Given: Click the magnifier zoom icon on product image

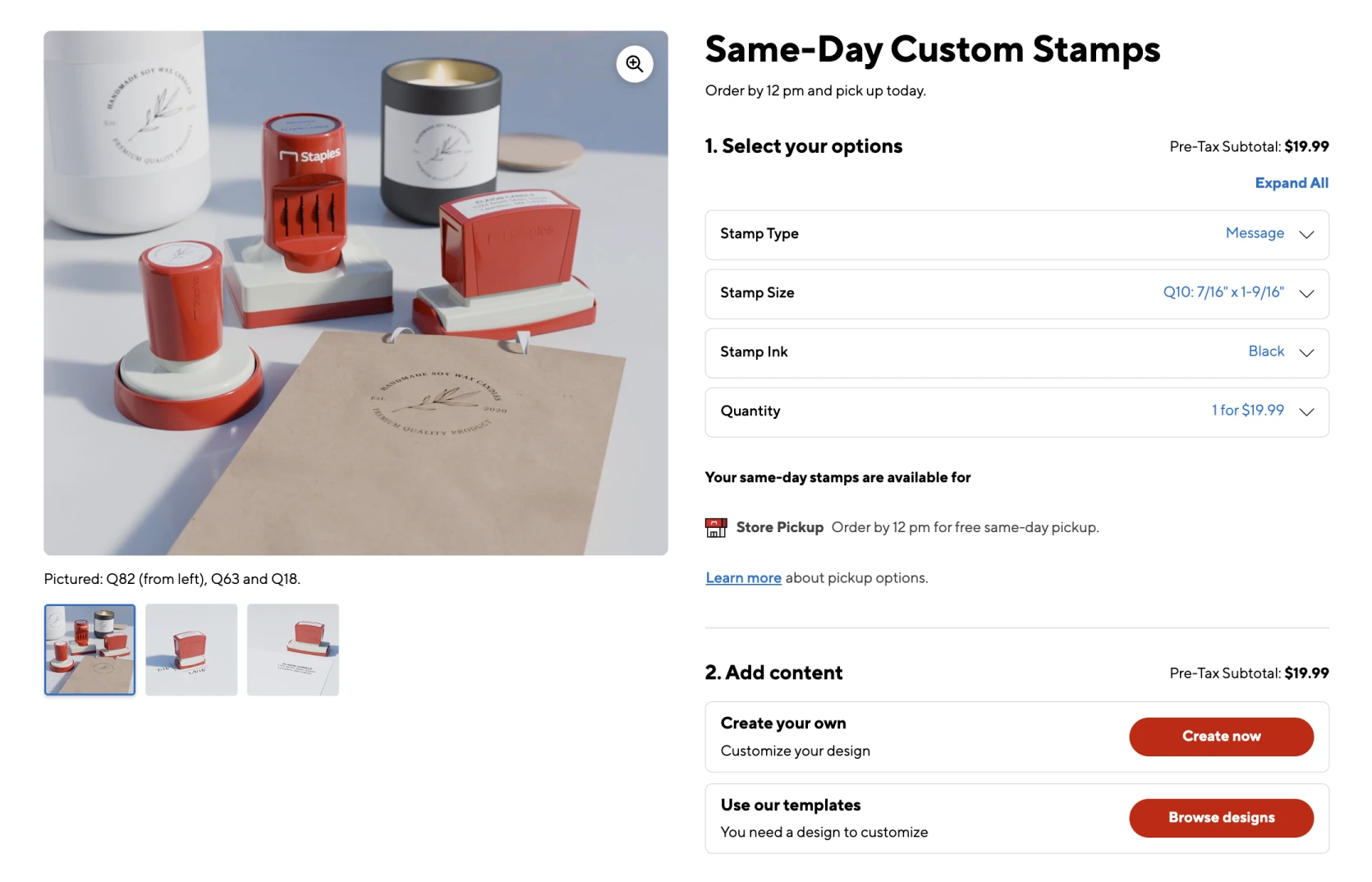Looking at the screenshot, I should point(635,64).
